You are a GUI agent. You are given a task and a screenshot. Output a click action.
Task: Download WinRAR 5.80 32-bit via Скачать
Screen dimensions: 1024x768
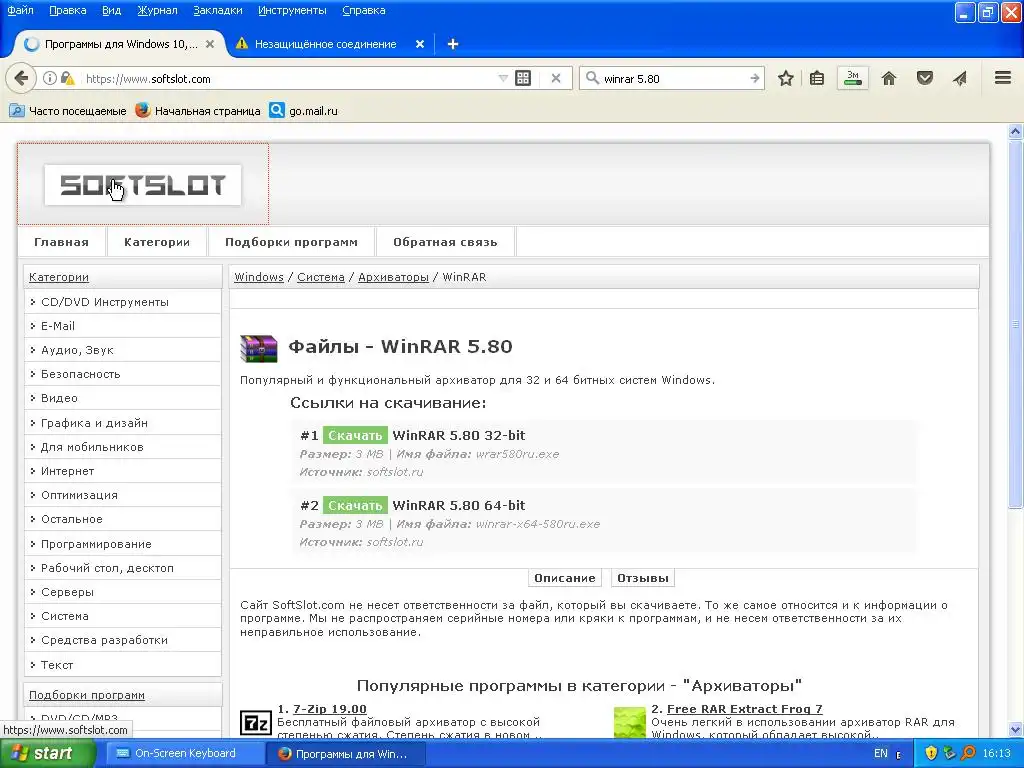tap(355, 436)
